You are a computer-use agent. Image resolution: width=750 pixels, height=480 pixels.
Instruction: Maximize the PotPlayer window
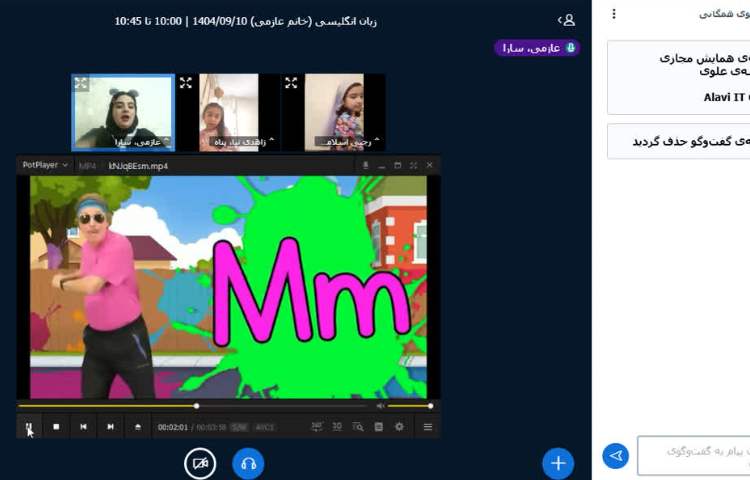[x=397, y=165]
